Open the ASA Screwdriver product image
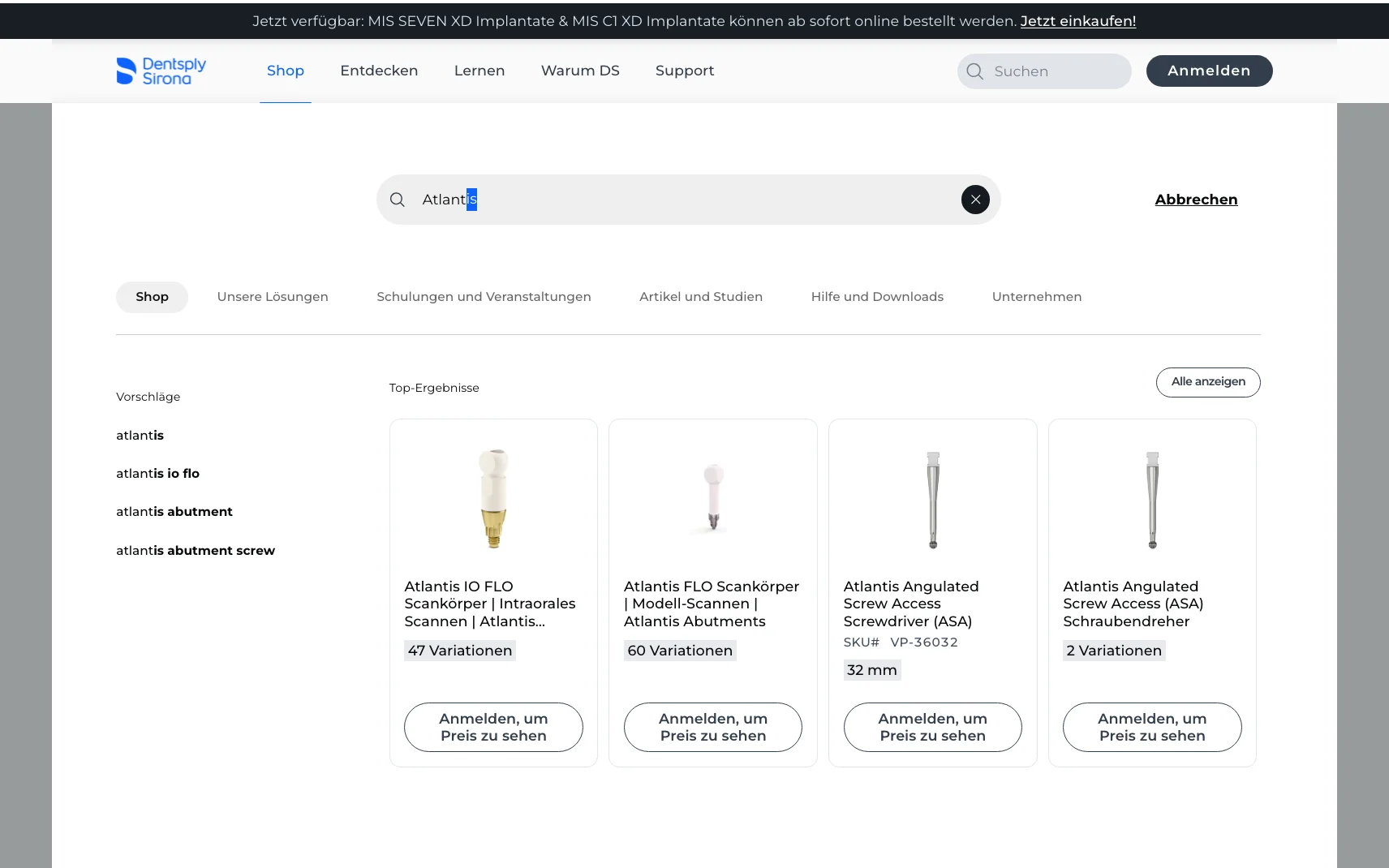The image size is (1389, 868). 933,500
